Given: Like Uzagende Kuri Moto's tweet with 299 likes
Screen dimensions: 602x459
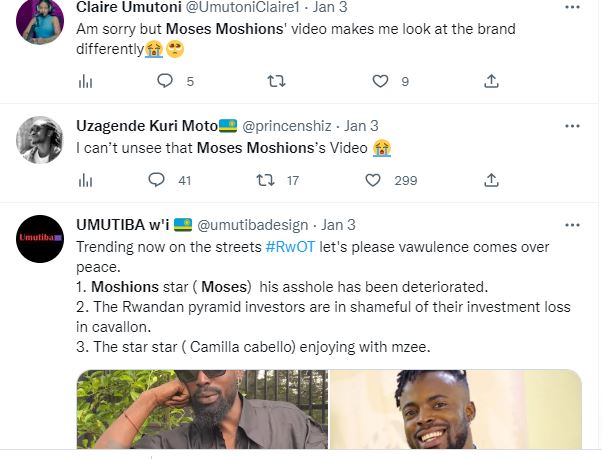Looking at the screenshot, I should click(x=373, y=180).
